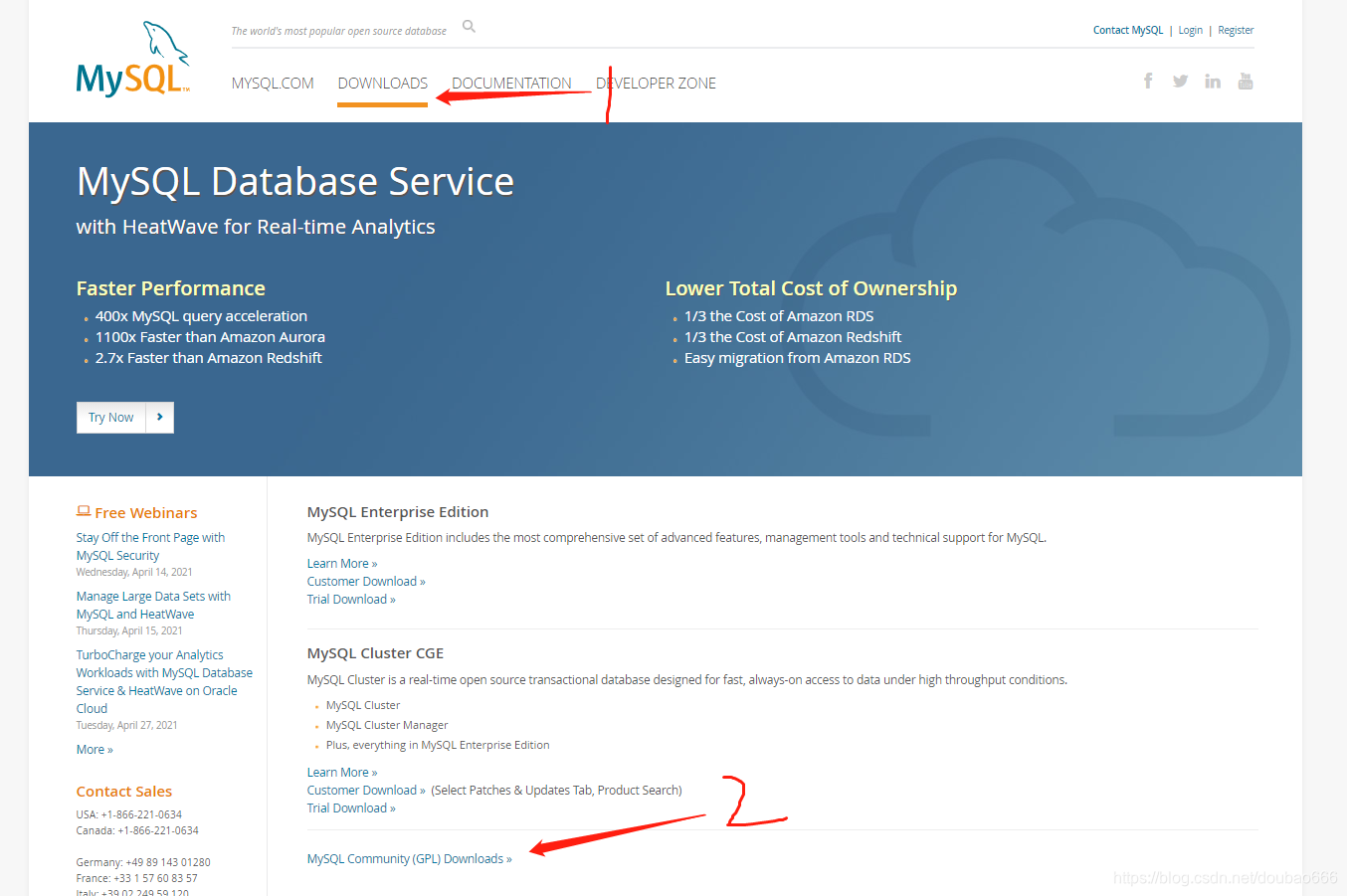Click the Free Webinars laptop icon
Image resolution: width=1347 pixels, height=896 pixels.
point(84,511)
